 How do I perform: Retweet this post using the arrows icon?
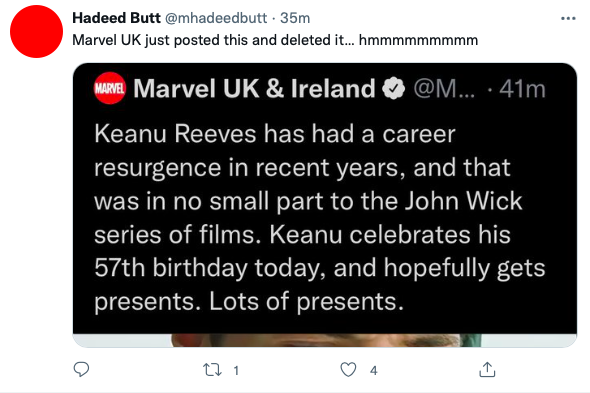(x=212, y=370)
